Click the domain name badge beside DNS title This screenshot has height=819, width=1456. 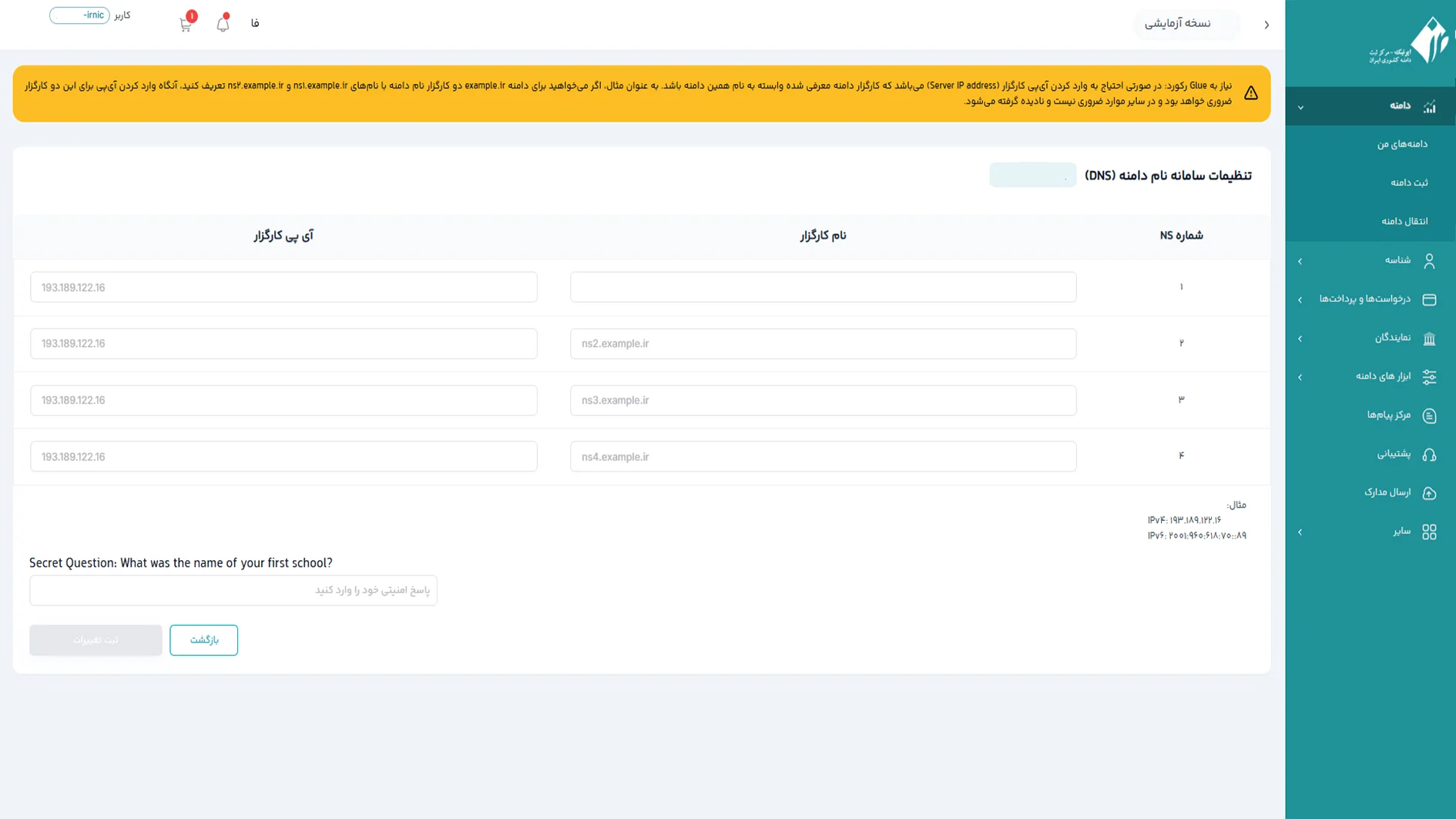point(1032,176)
